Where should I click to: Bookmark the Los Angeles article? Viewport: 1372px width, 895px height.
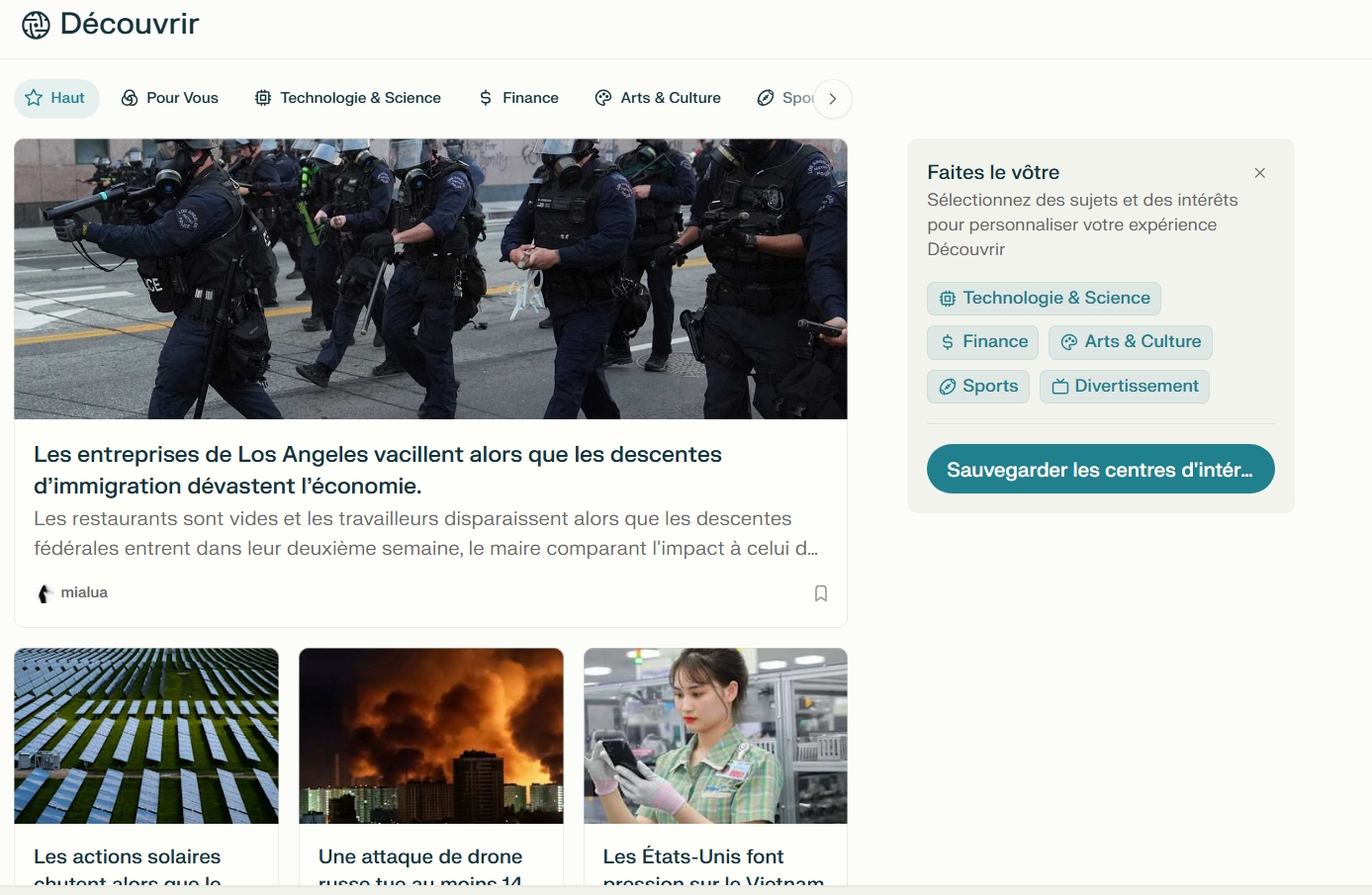(x=821, y=593)
